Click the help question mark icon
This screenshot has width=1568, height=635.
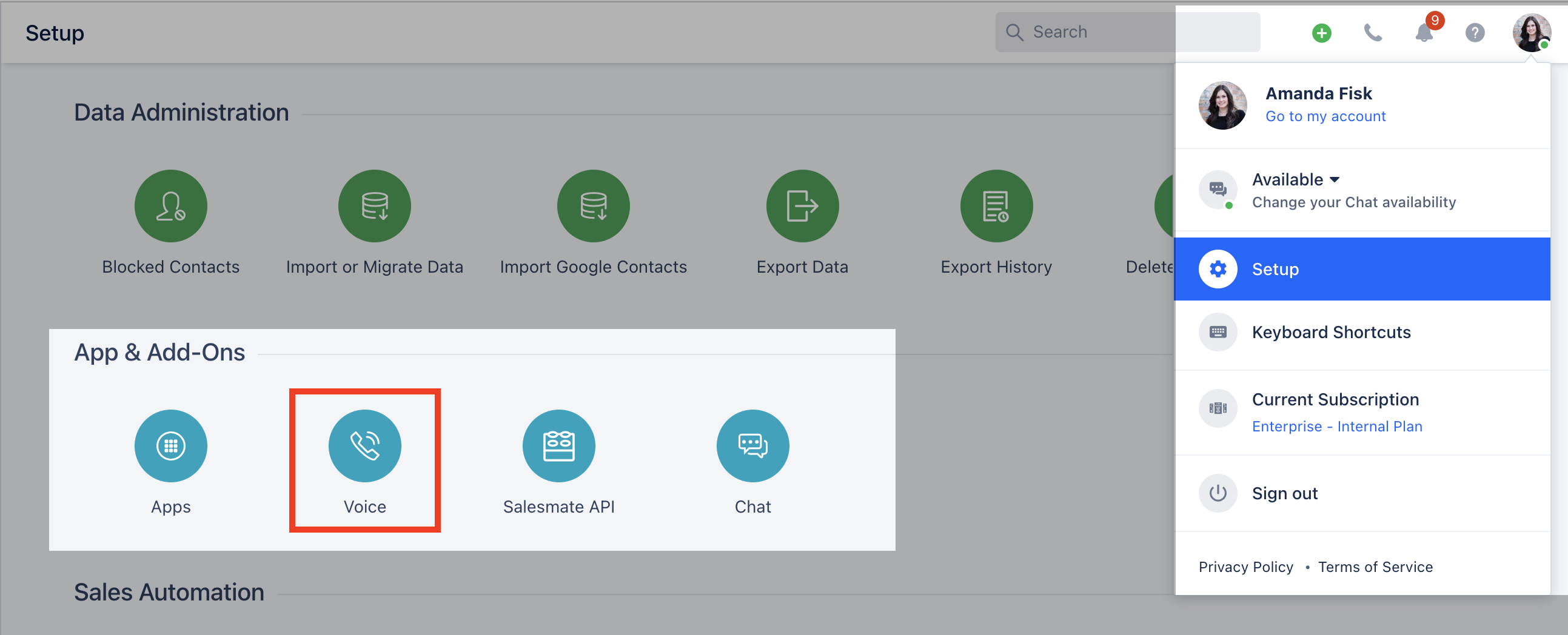pyautogui.click(x=1475, y=33)
